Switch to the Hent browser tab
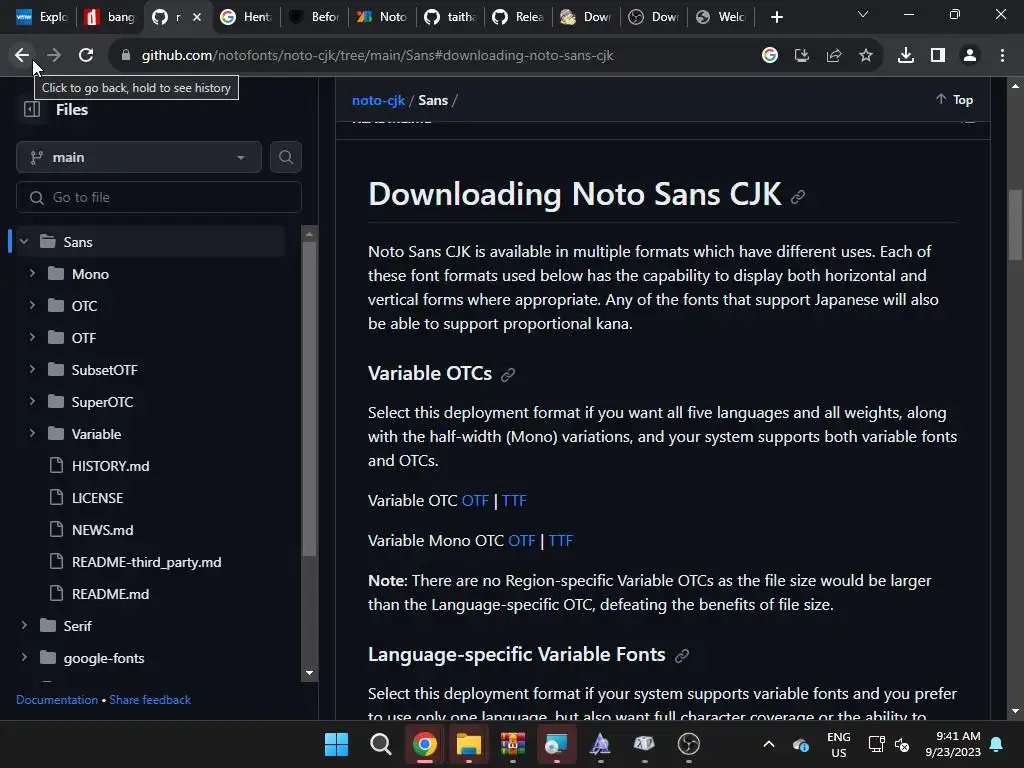 (x=246, y=17)
